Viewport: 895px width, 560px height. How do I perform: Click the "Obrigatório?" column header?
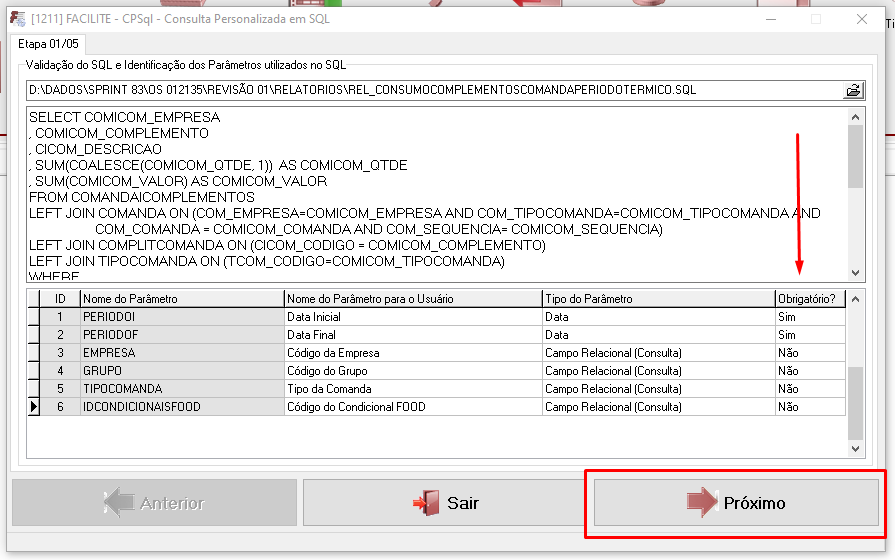(809, 299)
